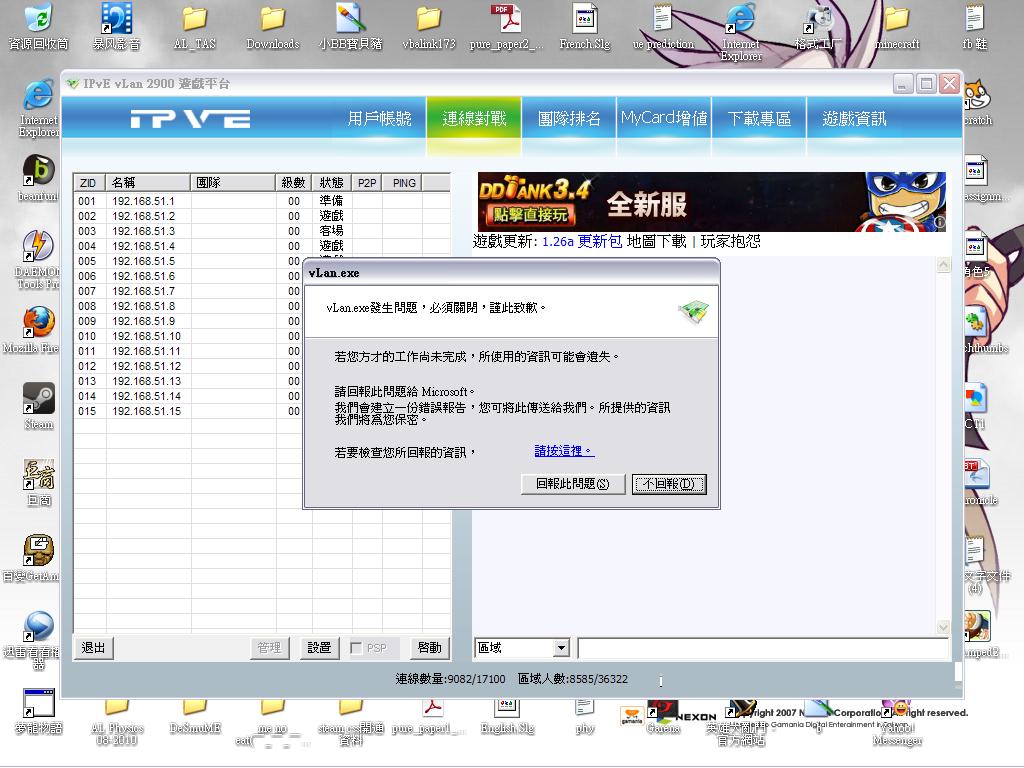Open the 下載專區 tab
This screenshot has width=1024, height=768.
759,119
